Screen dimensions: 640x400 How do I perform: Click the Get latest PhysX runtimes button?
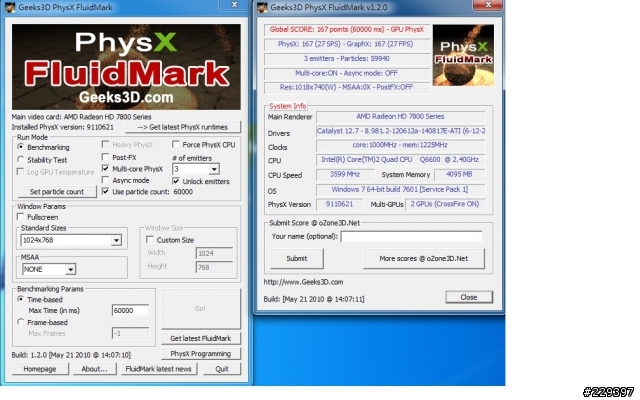pyautogui.click(x=182, y=127)
